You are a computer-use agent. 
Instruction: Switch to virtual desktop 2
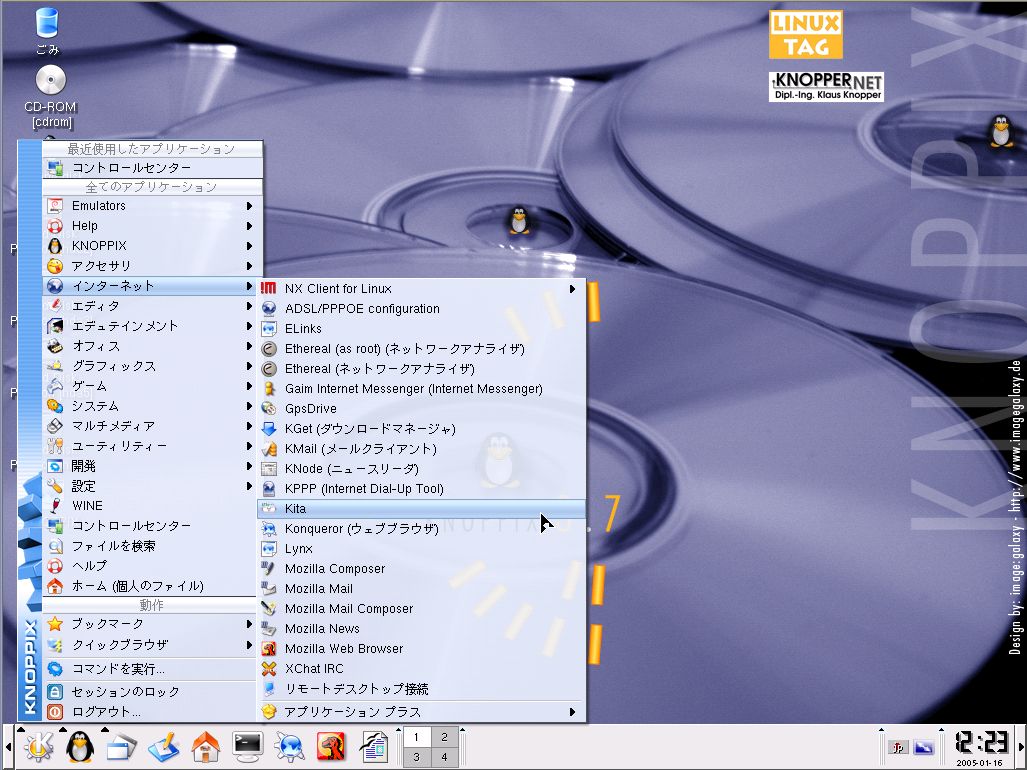(x=444, y=737)
